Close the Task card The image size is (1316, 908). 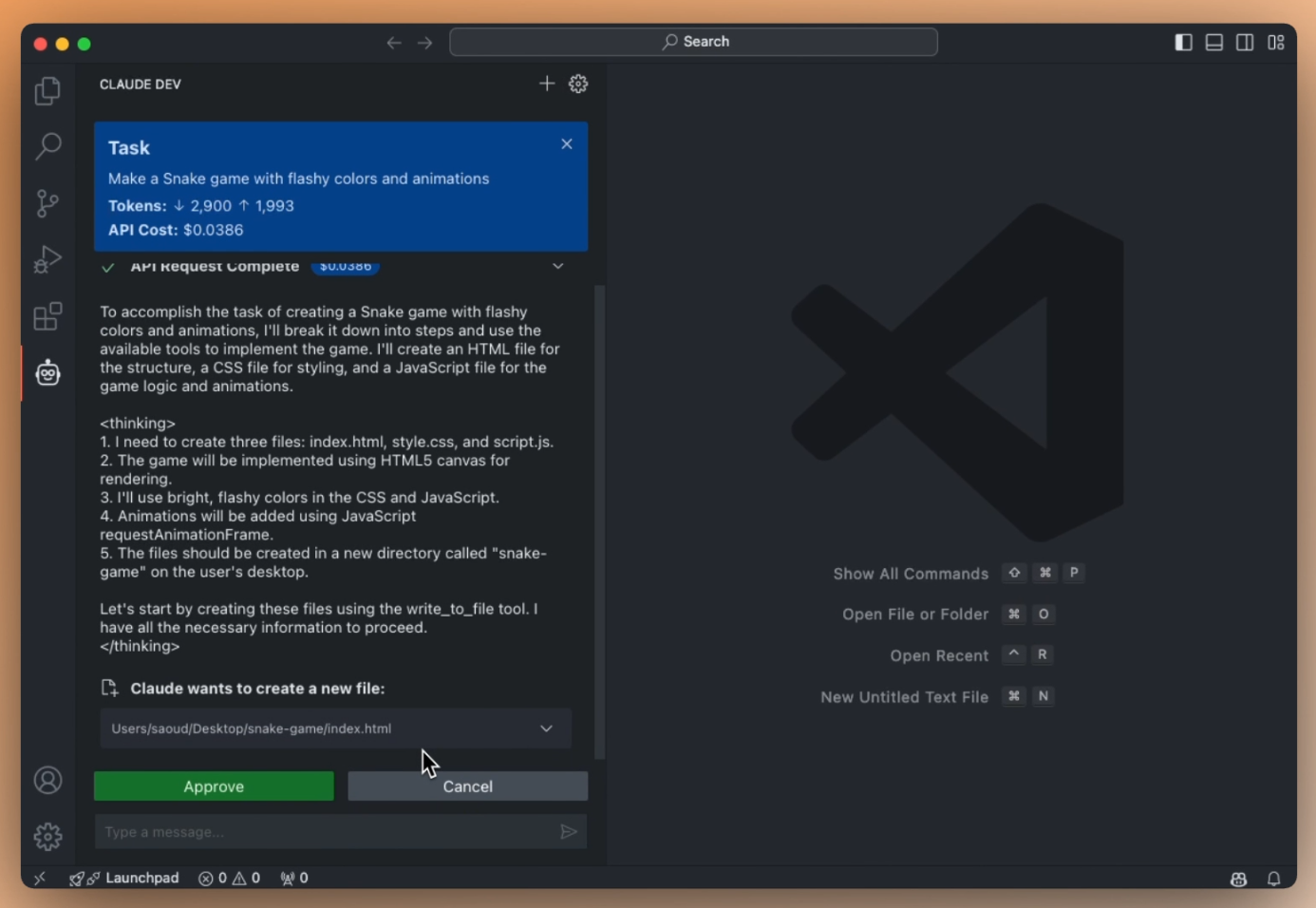click(567, 144)
